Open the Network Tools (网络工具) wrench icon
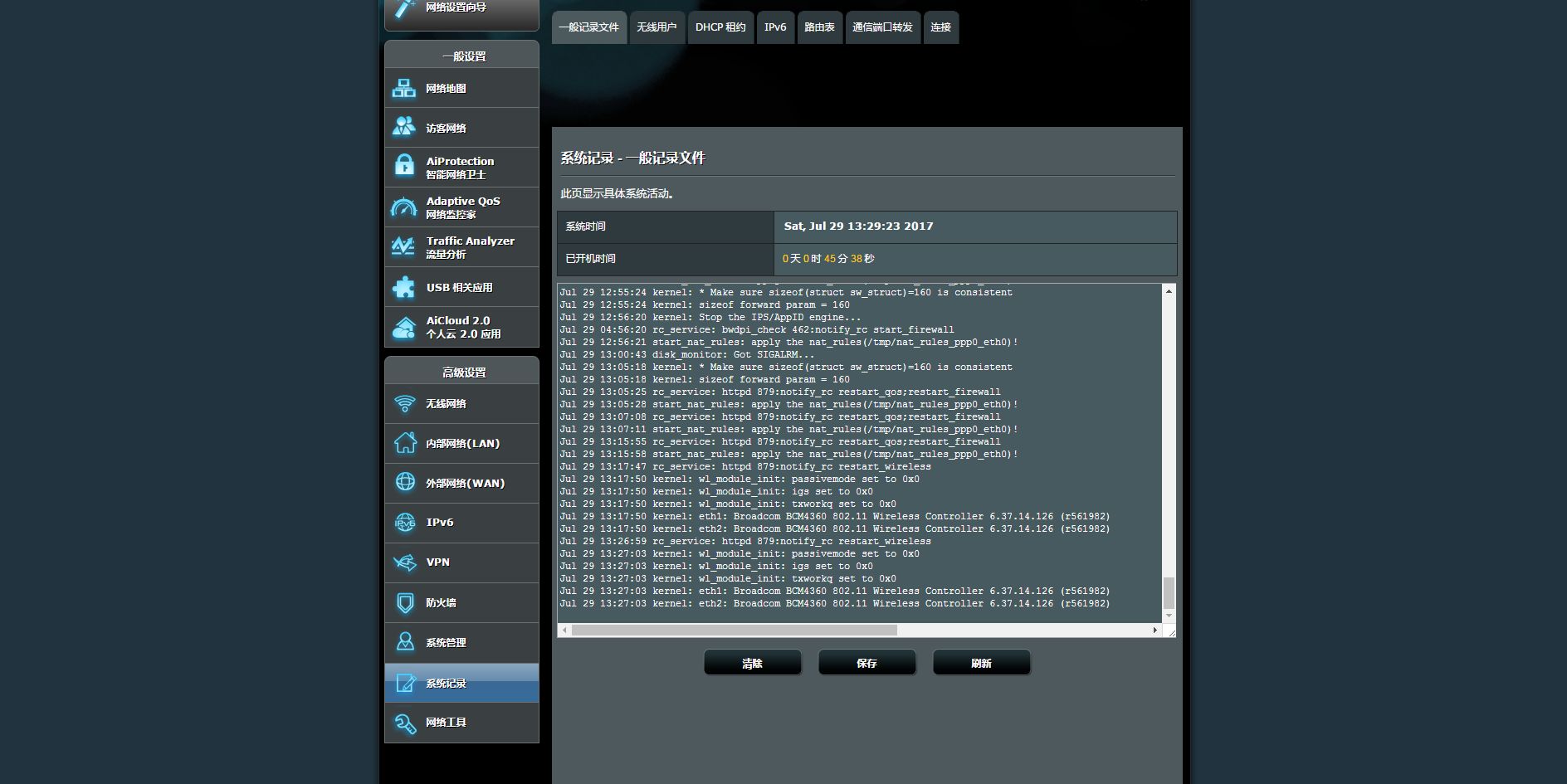The height and width of the screenshot is (784, 1567). (x=405, y=723)
